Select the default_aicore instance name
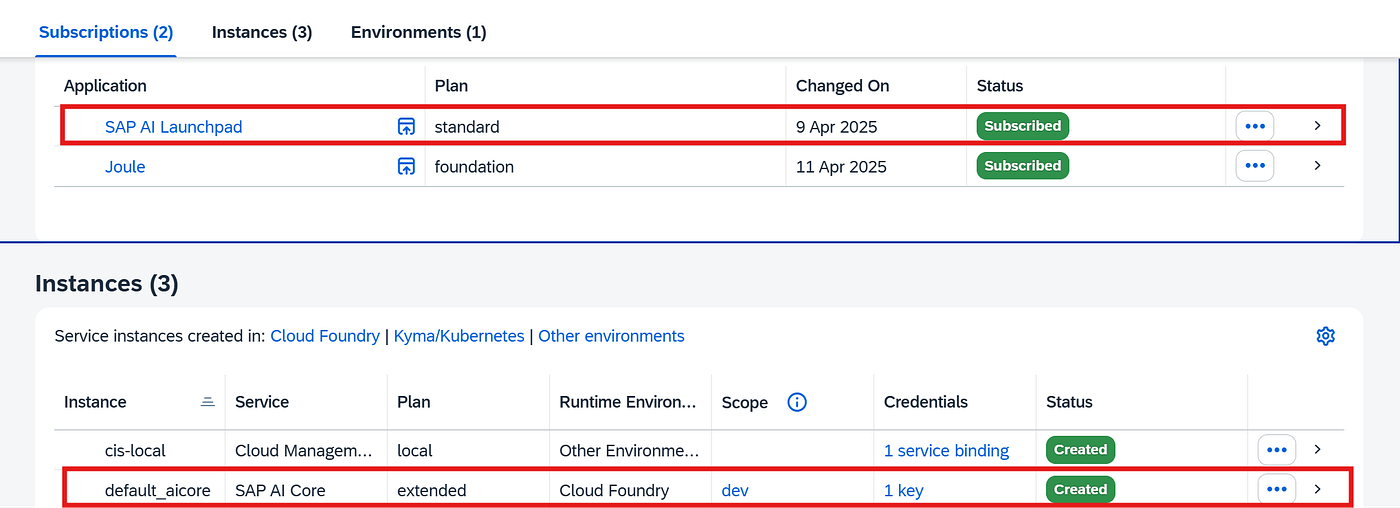This screenshot has height=508, width=1400. [x=158, y=490]
